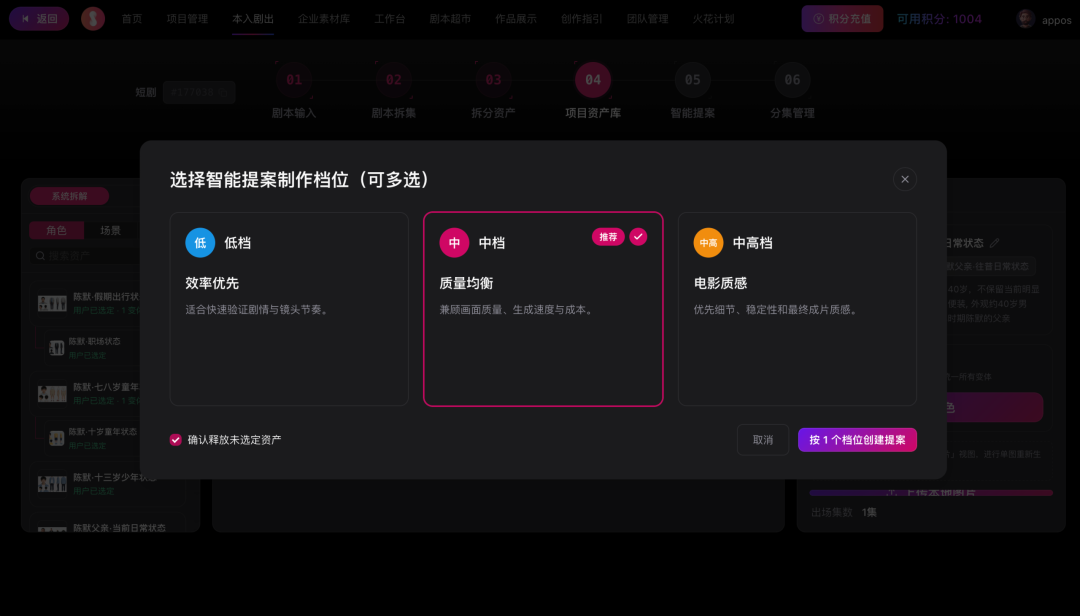Open 作品展示 in top navigation
The width and height of the screenshot is (1080, 616).
(x=516, y=19)
